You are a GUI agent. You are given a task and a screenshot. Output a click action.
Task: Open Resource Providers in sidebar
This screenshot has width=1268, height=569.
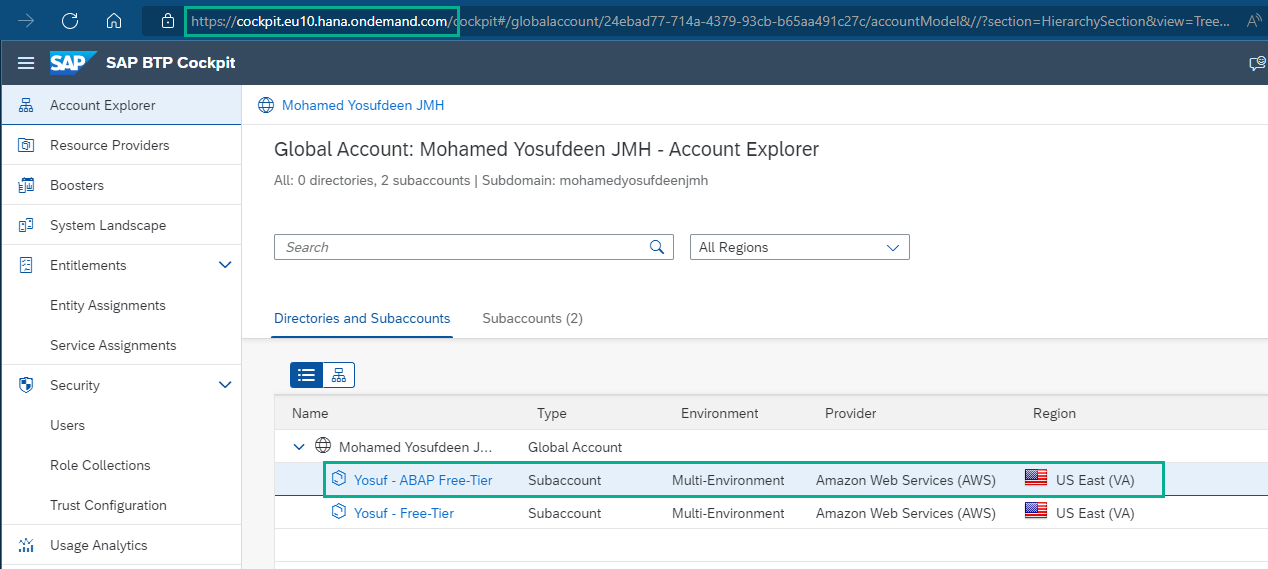[x=121, y=145]
